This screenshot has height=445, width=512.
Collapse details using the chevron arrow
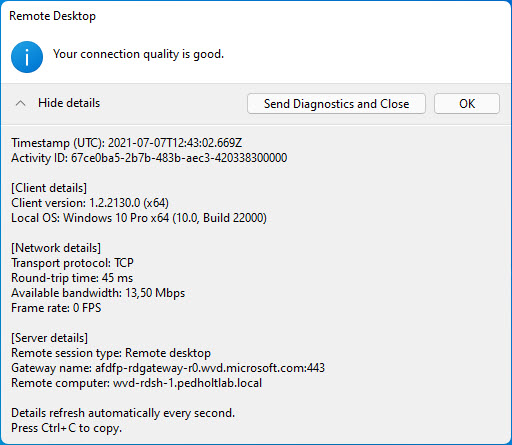[20, 103]
